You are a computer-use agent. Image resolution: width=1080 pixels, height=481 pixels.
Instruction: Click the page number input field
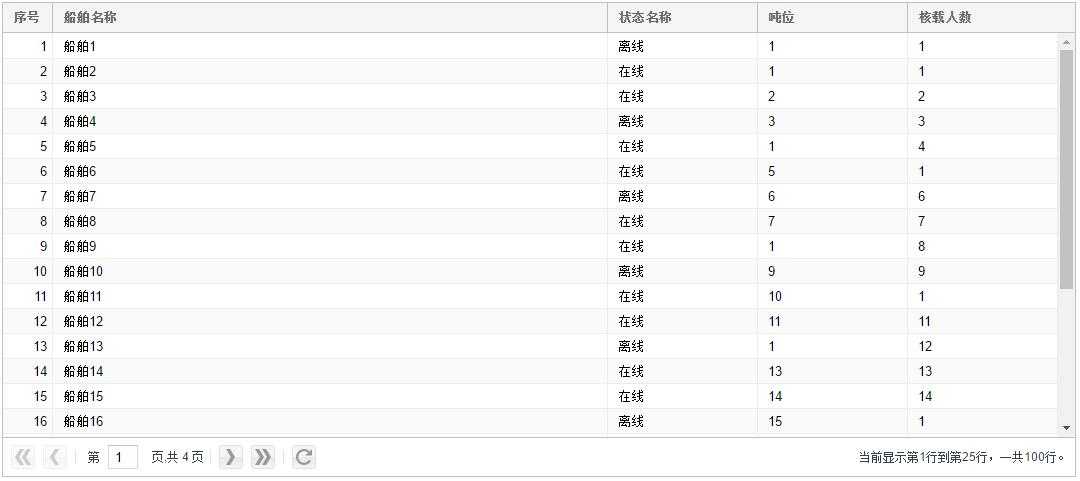tap(123, 457)
